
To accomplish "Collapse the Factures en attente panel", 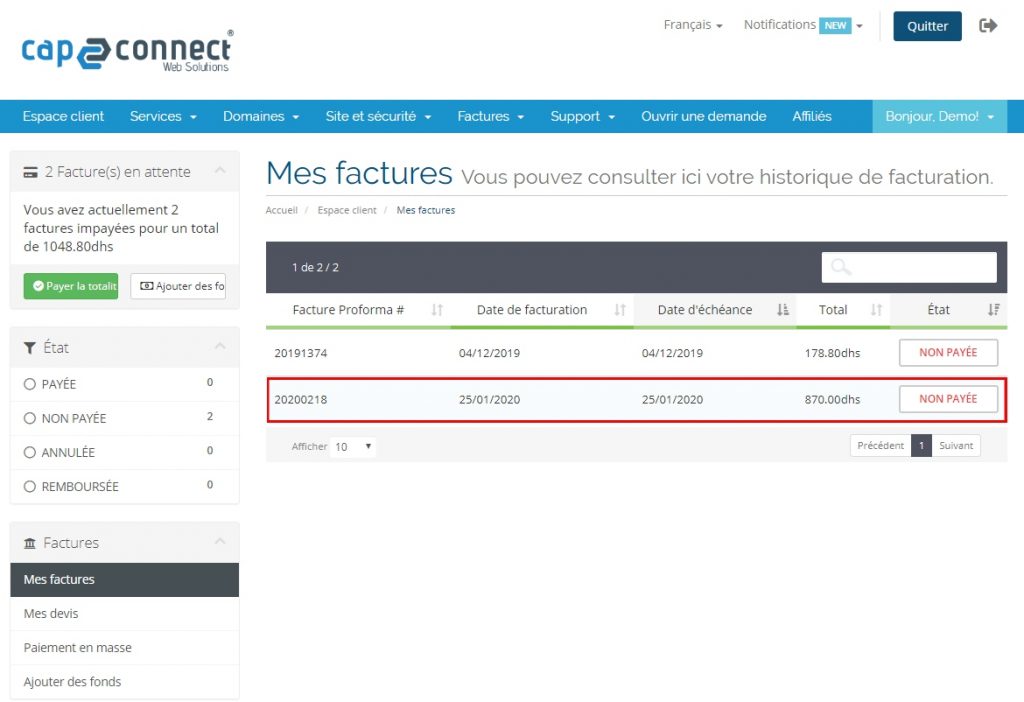I will (x=220, y=172).
